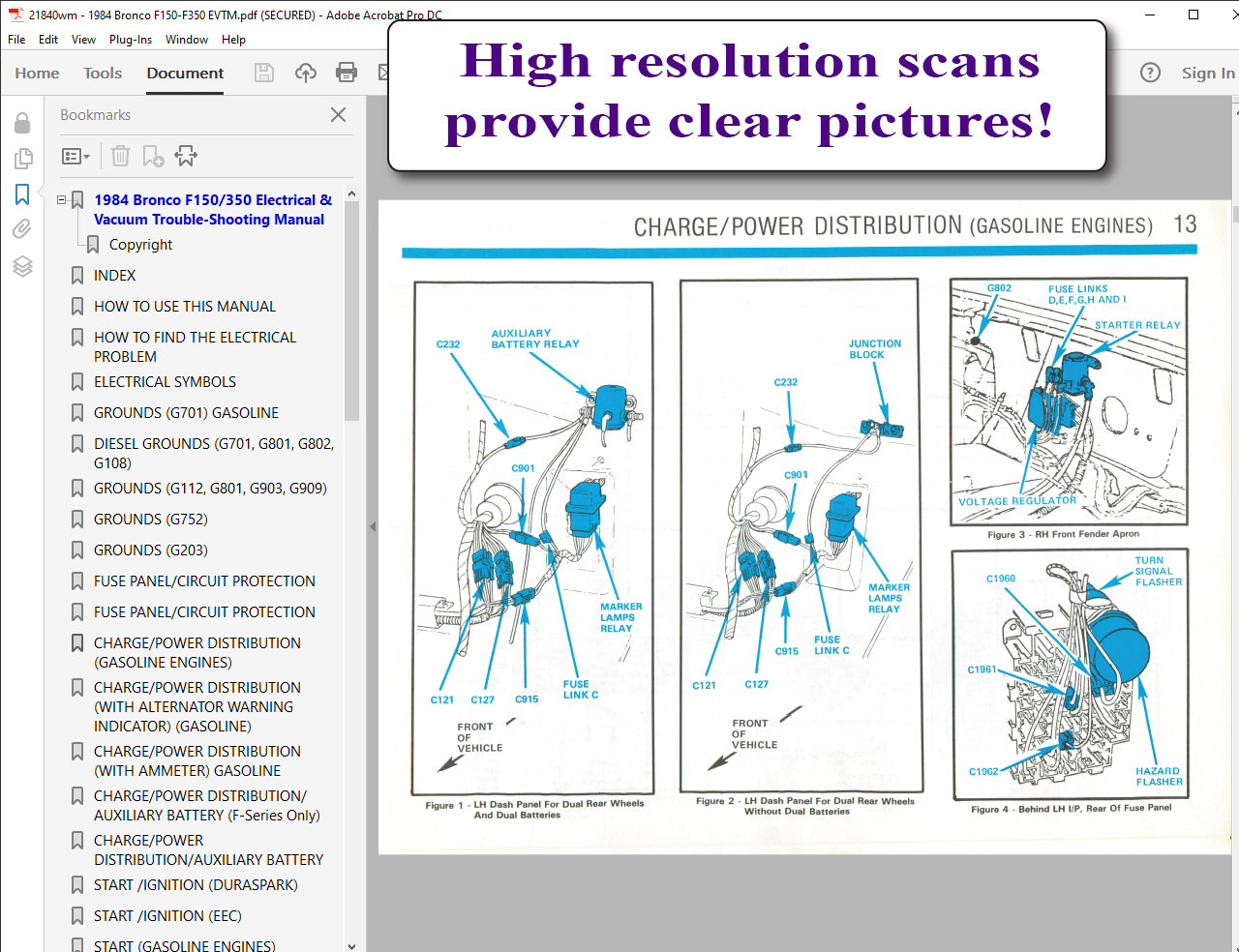Open AUXILIARY BATTERY (F-Series Only) bookmark
The width and height of the screenshot is (1239, 952).
pyautogui.click(x=207, y=806)
